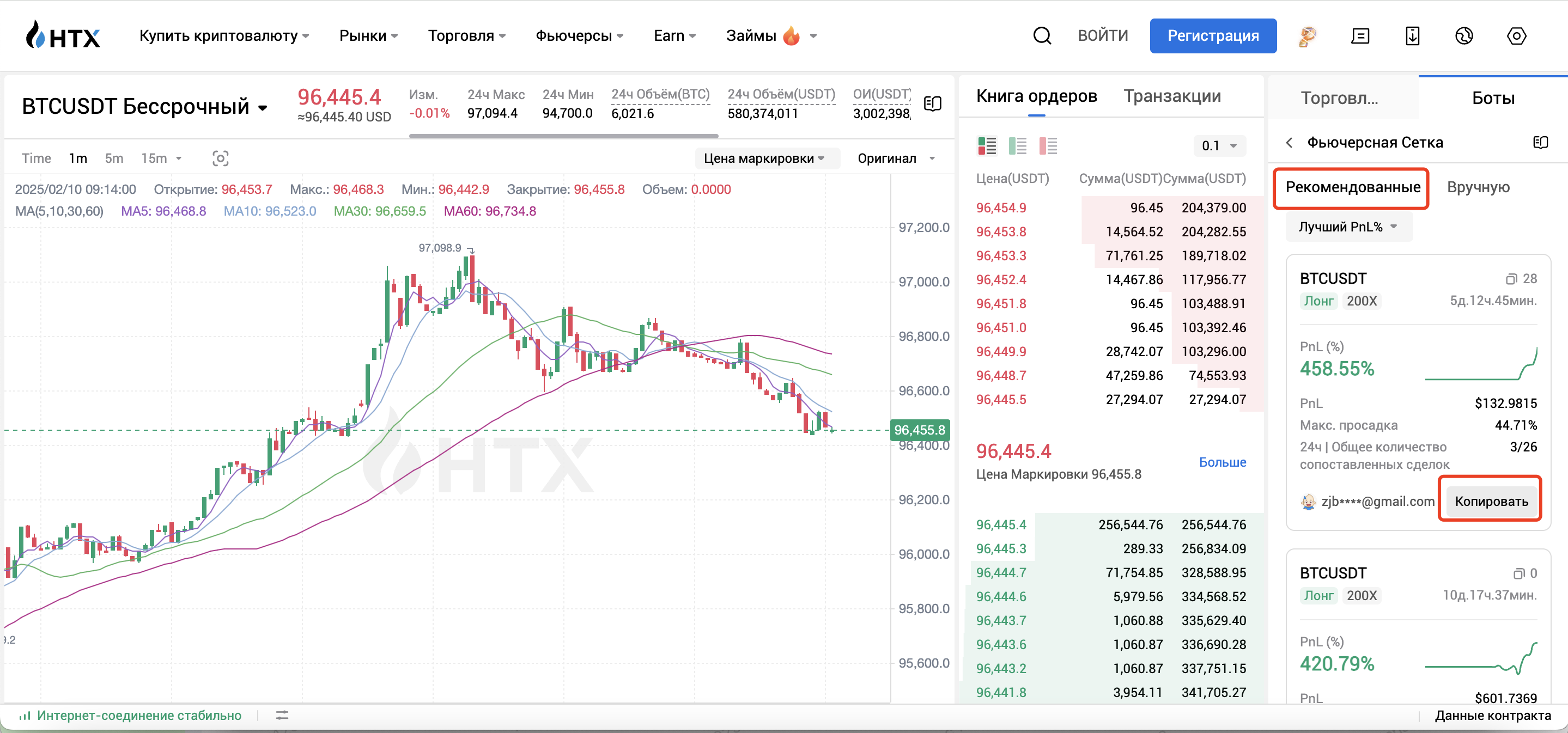The height and width of the screenshot is (733, 1568).
Task: Click the horizontal stats scrollbar under ticker
Action: pos(563,136)
